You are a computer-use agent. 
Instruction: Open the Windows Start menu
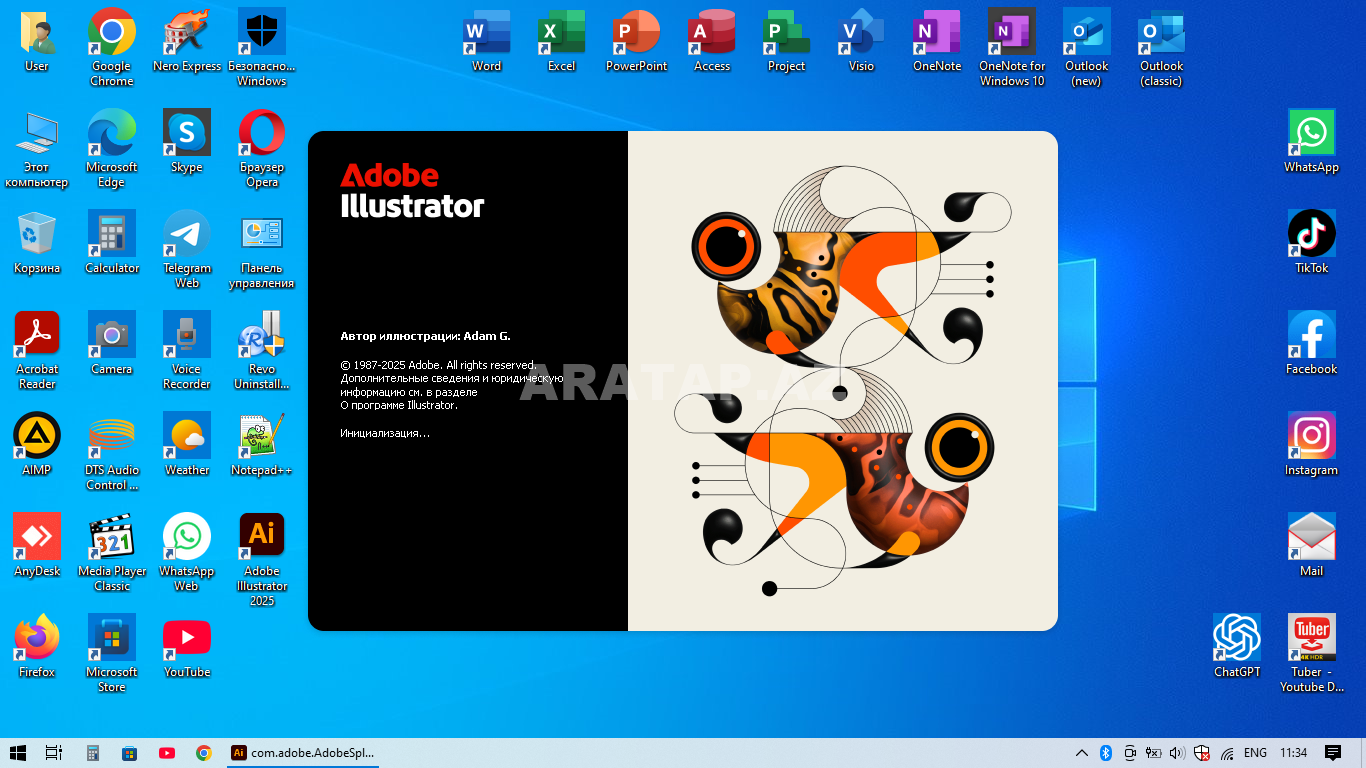(x=18, y=753)
